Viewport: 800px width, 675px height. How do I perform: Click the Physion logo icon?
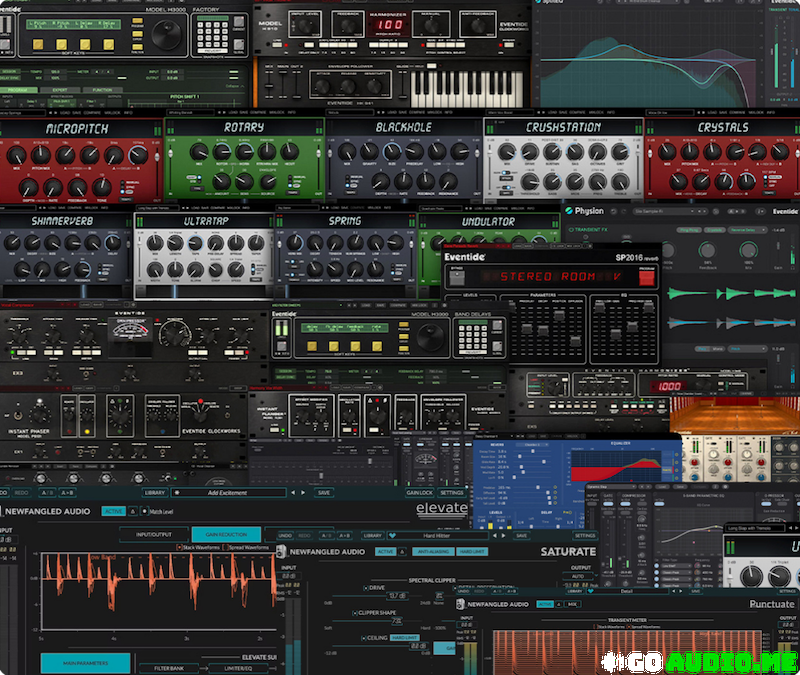coord(569,211)
